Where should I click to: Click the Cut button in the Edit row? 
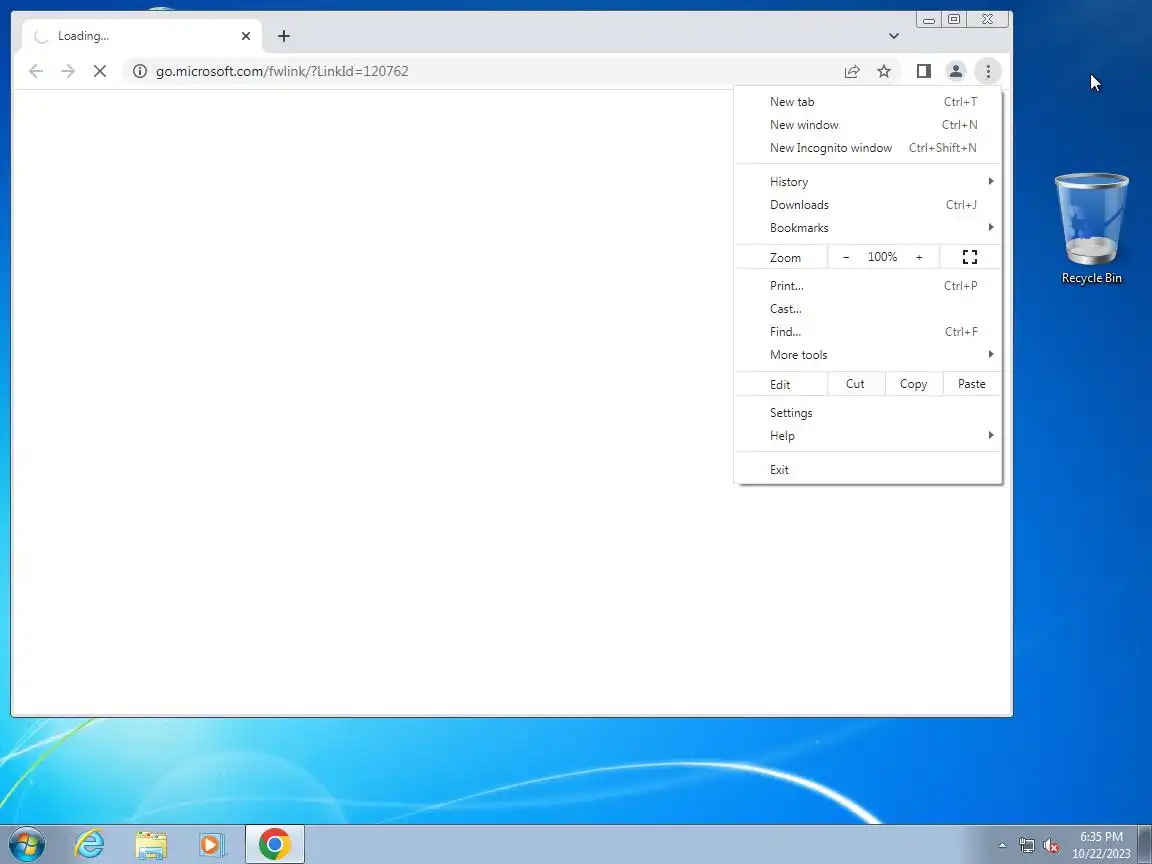[x=856, y=384]
